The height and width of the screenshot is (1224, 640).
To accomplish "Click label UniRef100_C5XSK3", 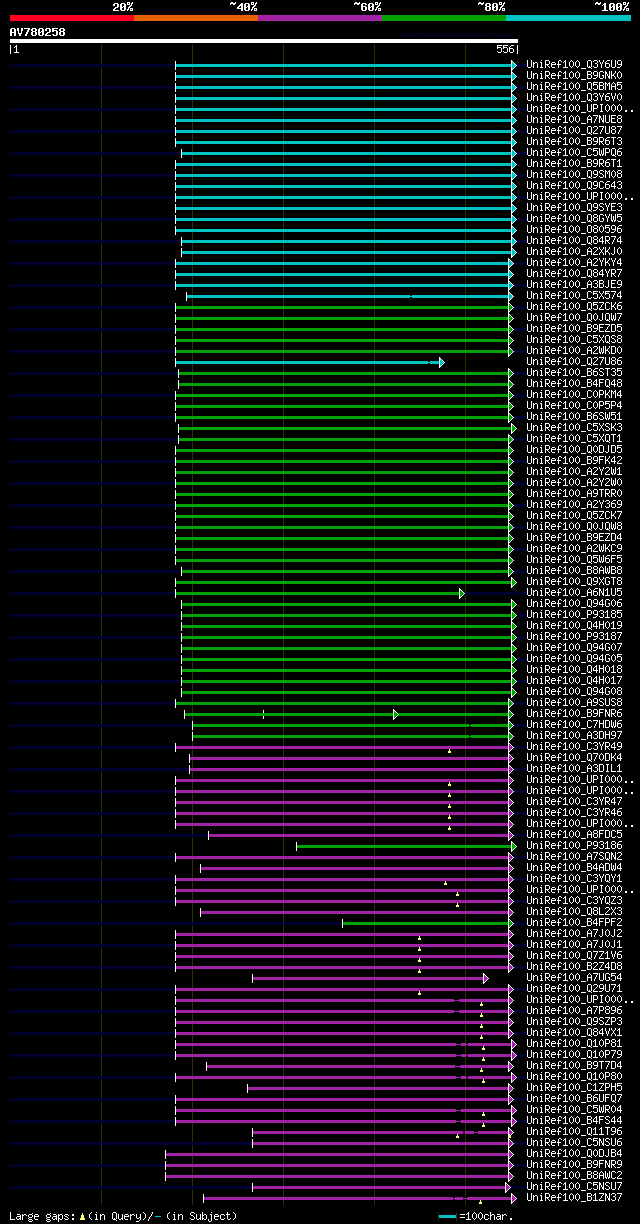I will 575,427.
